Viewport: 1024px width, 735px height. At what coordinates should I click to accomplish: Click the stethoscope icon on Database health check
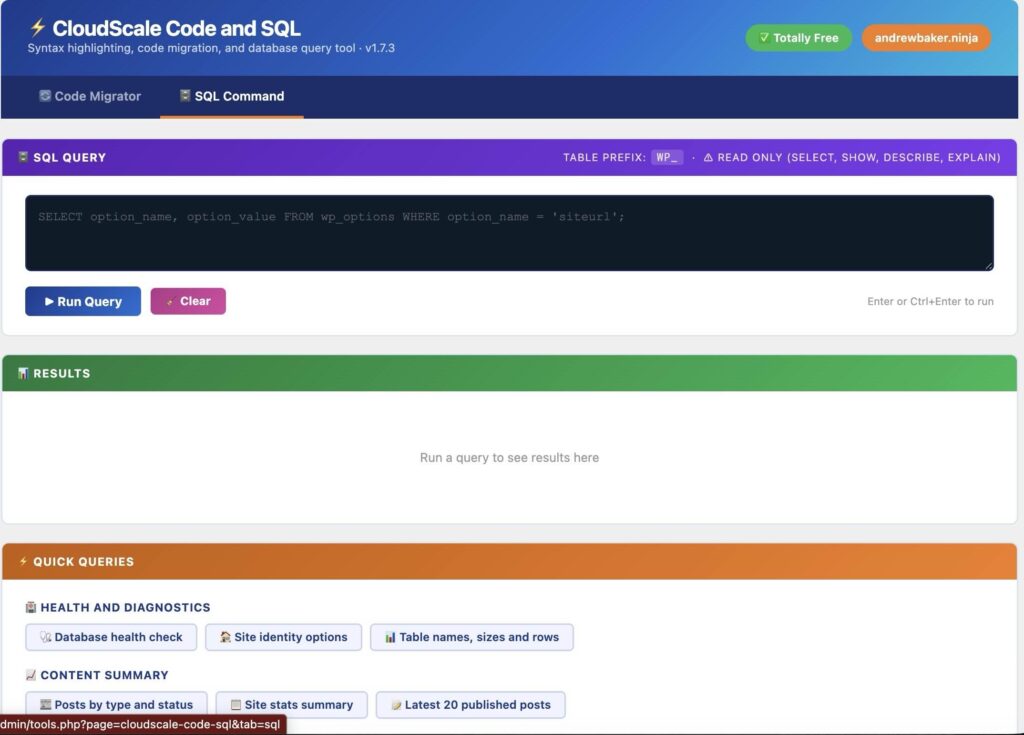coord(46,637)
